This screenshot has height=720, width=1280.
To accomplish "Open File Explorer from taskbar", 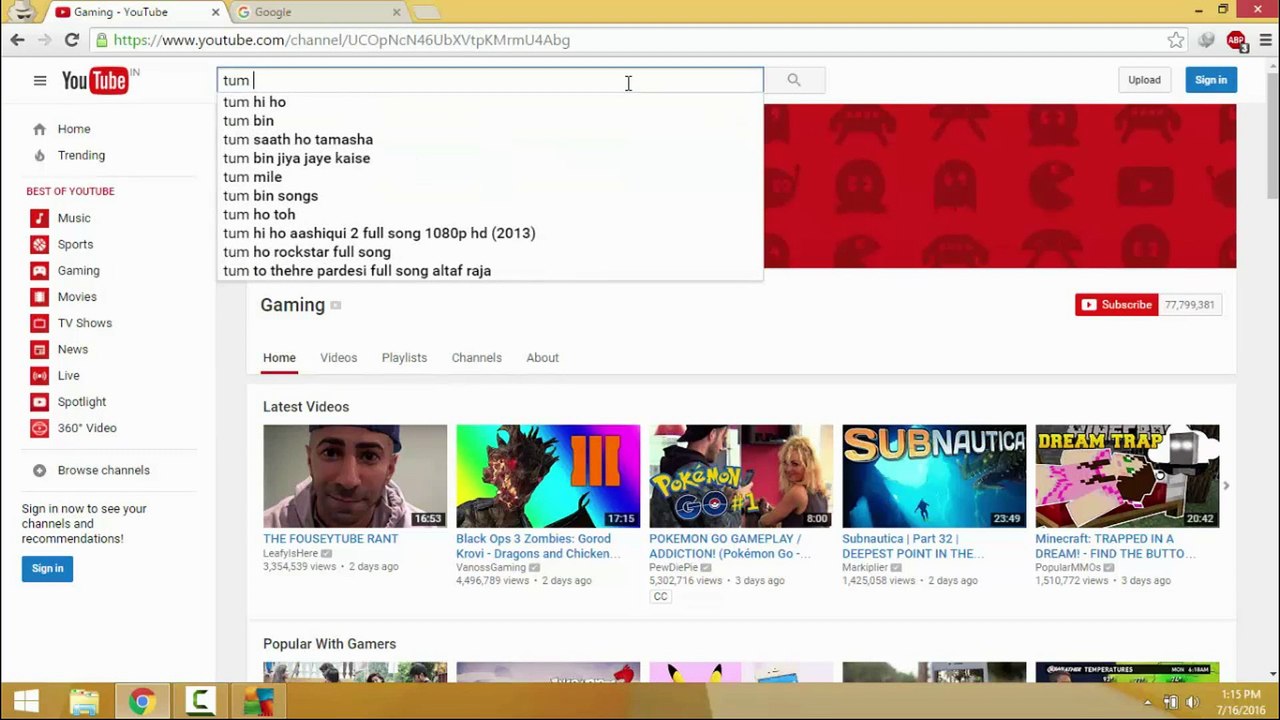I will point(84,702).
